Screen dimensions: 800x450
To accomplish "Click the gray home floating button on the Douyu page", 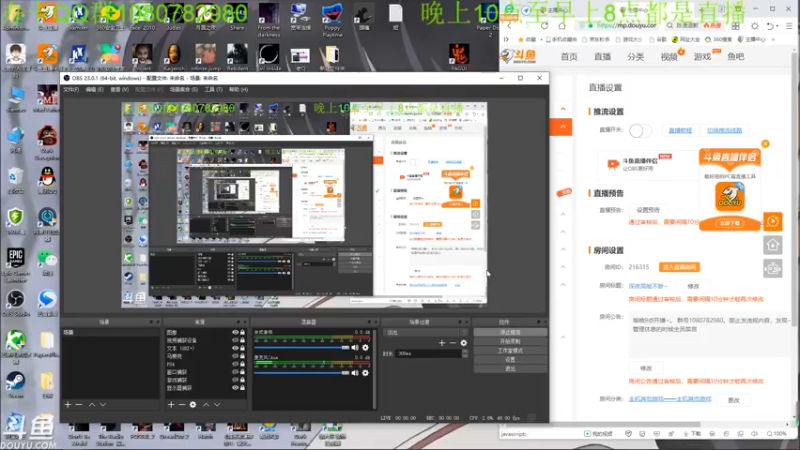I will tap(773, 245).
